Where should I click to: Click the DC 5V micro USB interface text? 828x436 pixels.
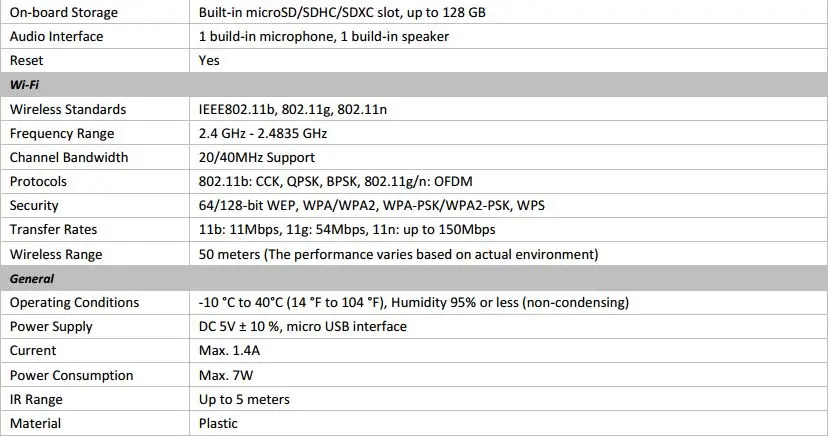(x=303, y=326)
